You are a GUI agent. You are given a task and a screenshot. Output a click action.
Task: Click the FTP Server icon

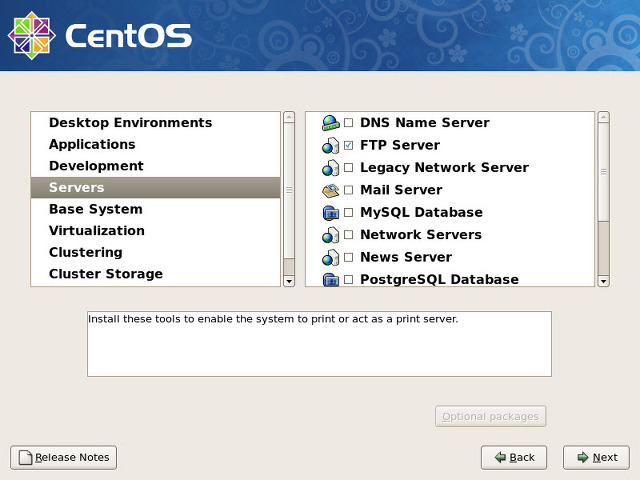(331, 145)
